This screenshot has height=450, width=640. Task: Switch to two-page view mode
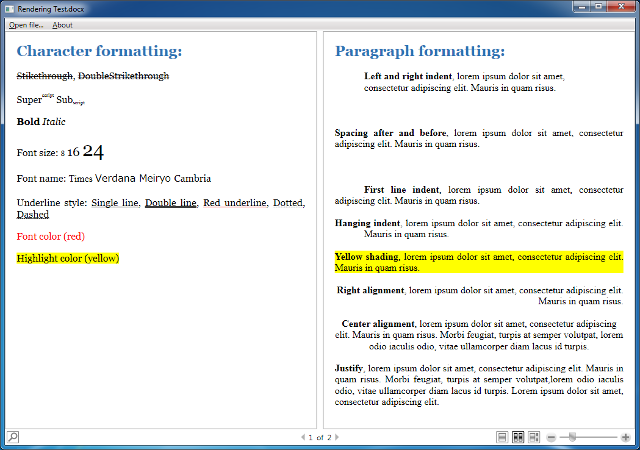(518, 437)
